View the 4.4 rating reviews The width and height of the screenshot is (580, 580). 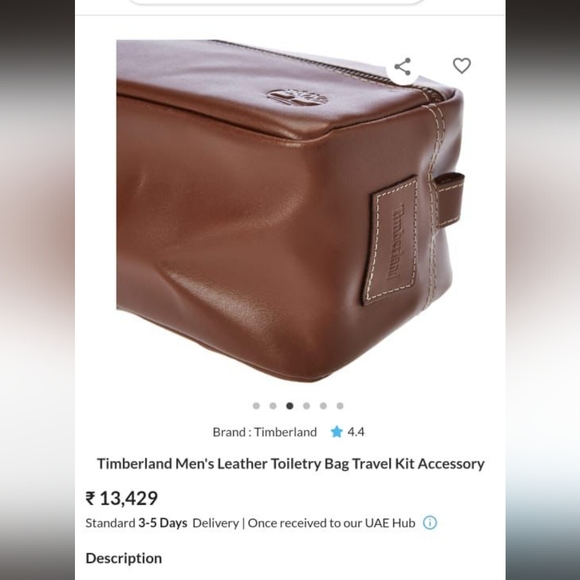[x=356, y=432]
